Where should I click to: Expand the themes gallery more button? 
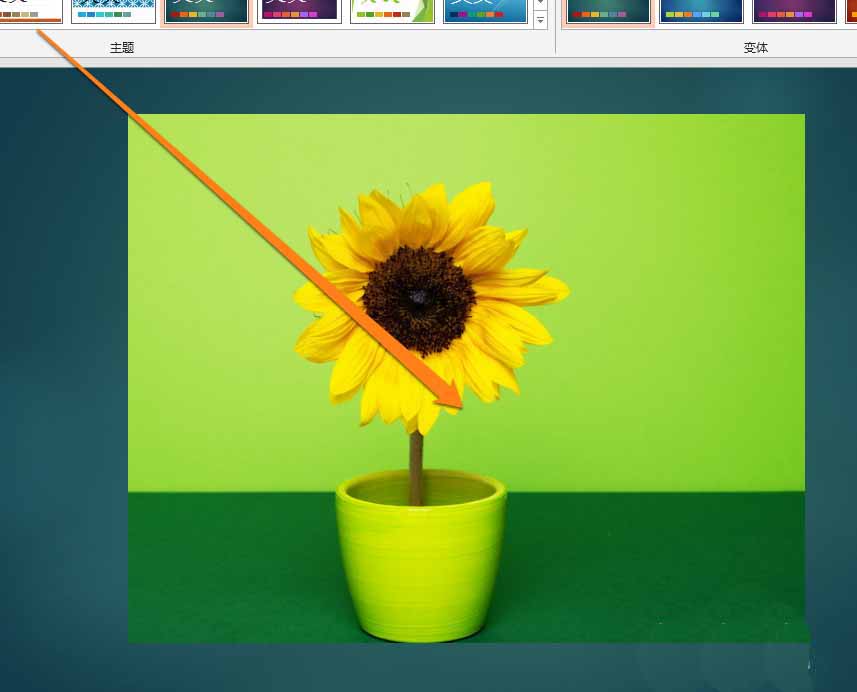[x=540, y=21]
